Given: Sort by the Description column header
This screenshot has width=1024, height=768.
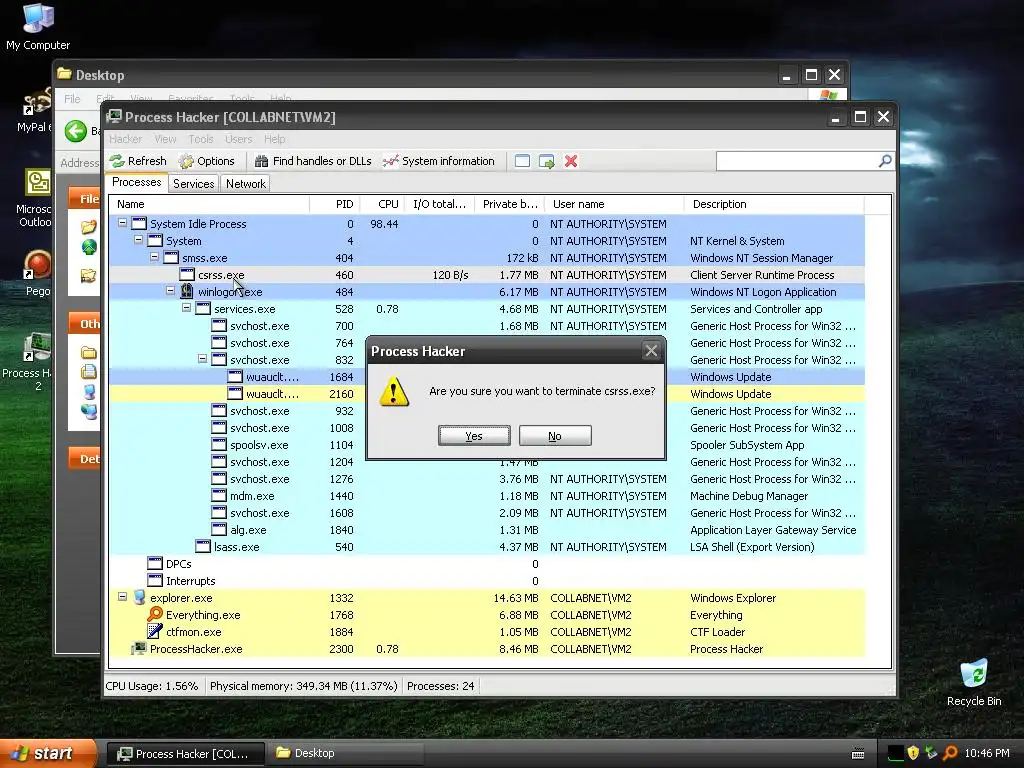Looking at the screenshot, I should [x=774, y=204].
